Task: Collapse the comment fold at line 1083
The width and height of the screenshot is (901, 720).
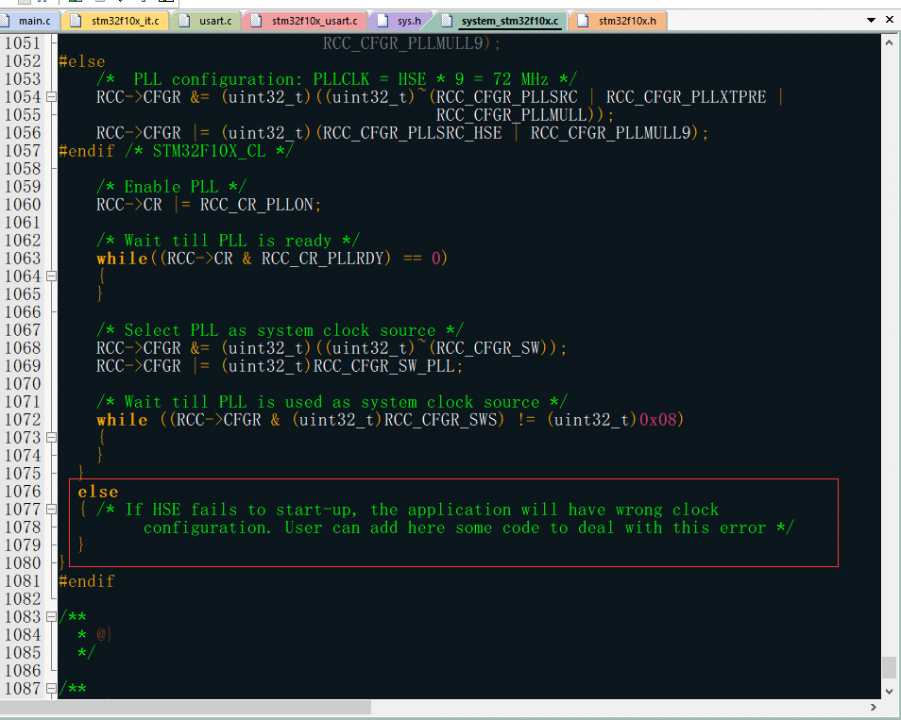Action: (52, 617)
